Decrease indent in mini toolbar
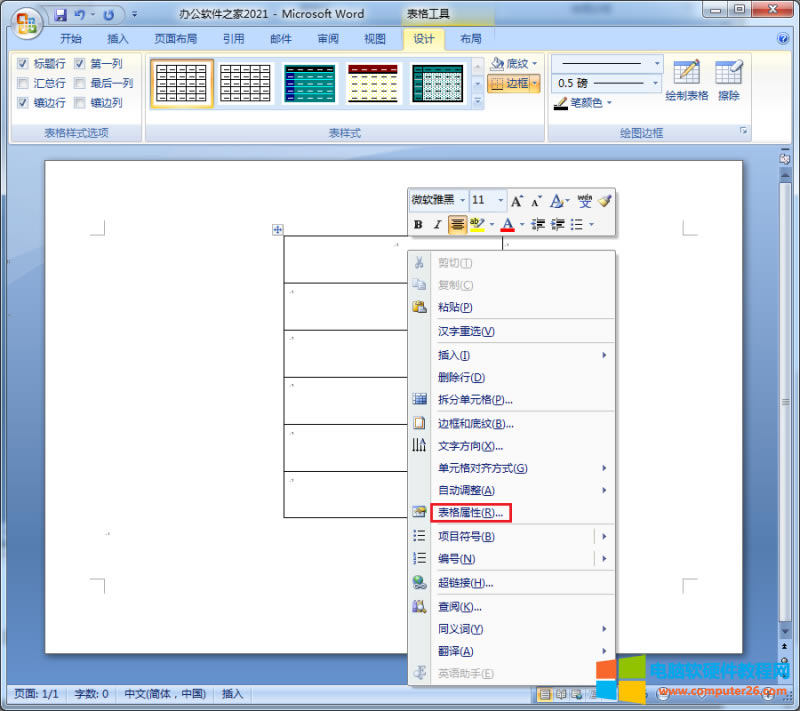The width and height of the screenshot is (800, 711). click(538, 224)
